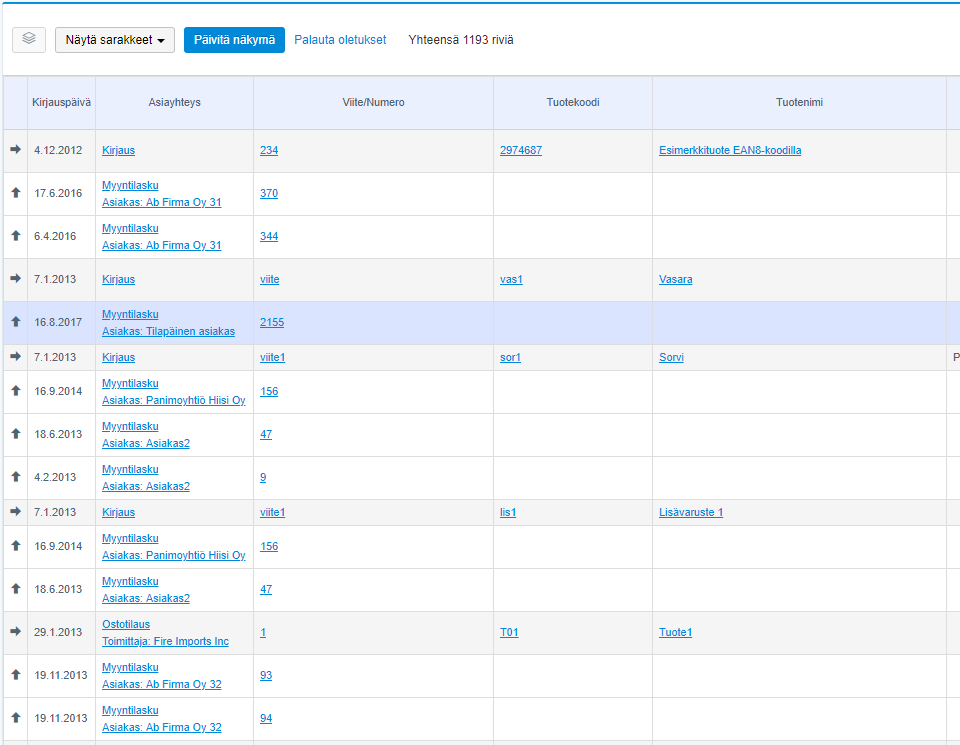
Task: Open invoice number 94 link
Action: click(x=266, y=719)
